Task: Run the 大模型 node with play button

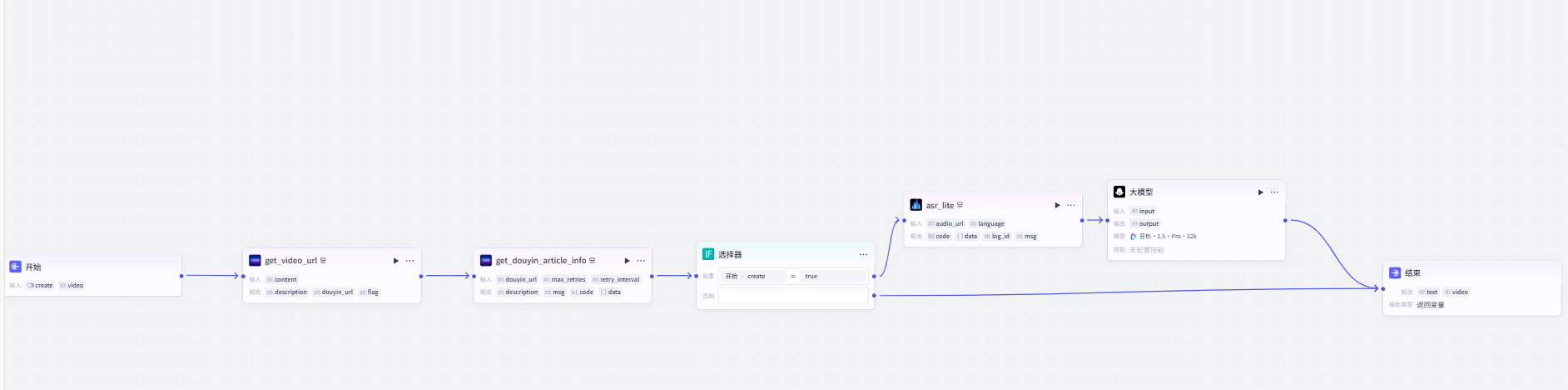Action: click(x=1260, y=192)
